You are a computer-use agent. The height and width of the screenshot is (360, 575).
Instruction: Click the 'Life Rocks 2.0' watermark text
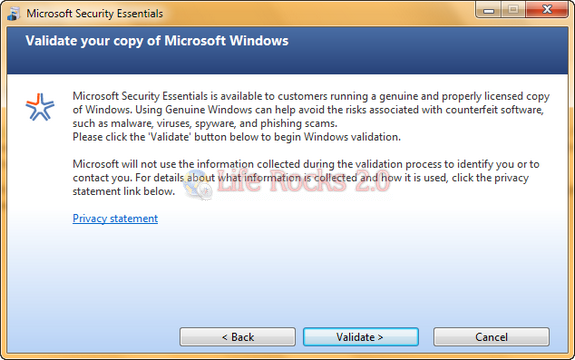click(x=303, y=181)
